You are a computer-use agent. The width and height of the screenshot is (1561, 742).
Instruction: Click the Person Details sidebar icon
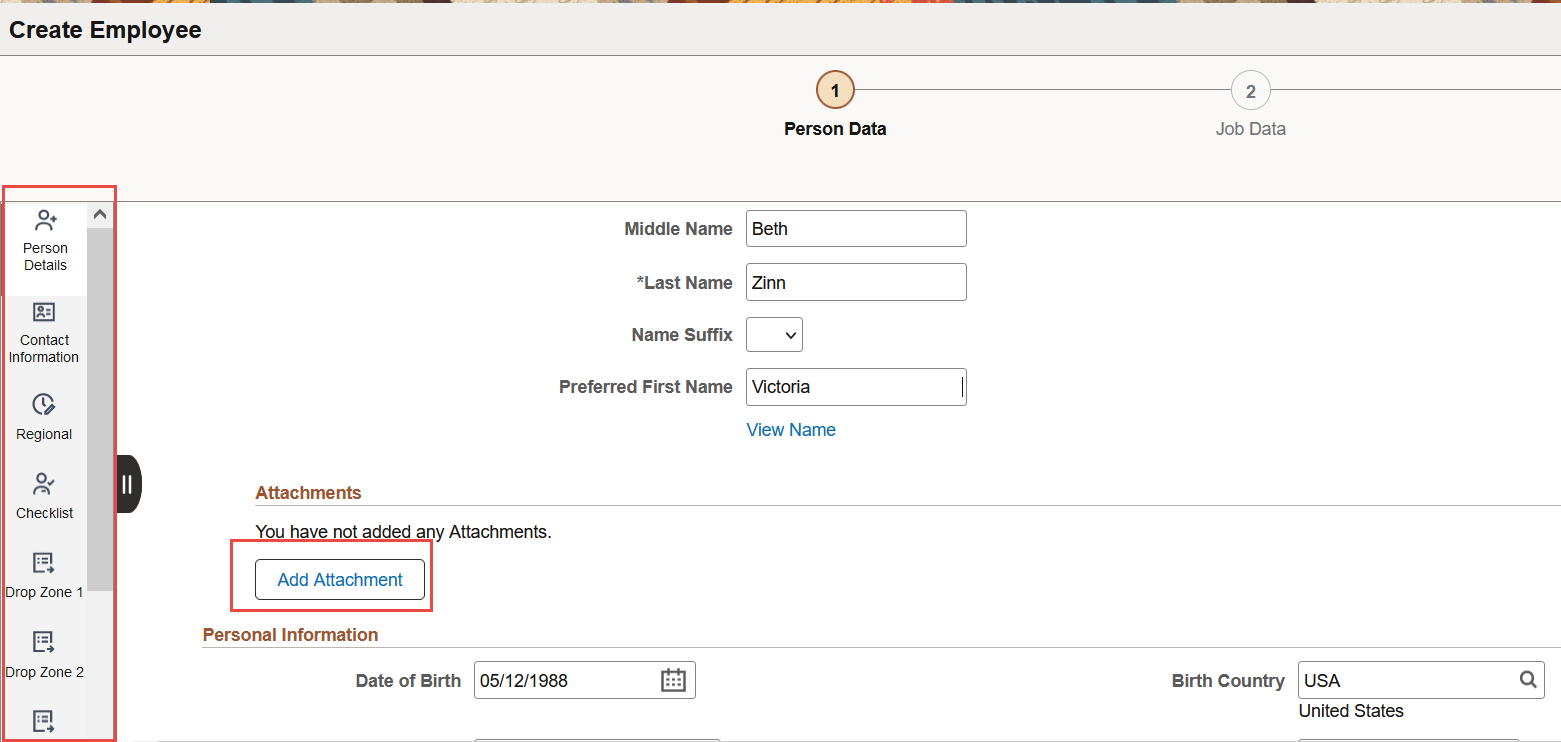click(x=45, y=221)
